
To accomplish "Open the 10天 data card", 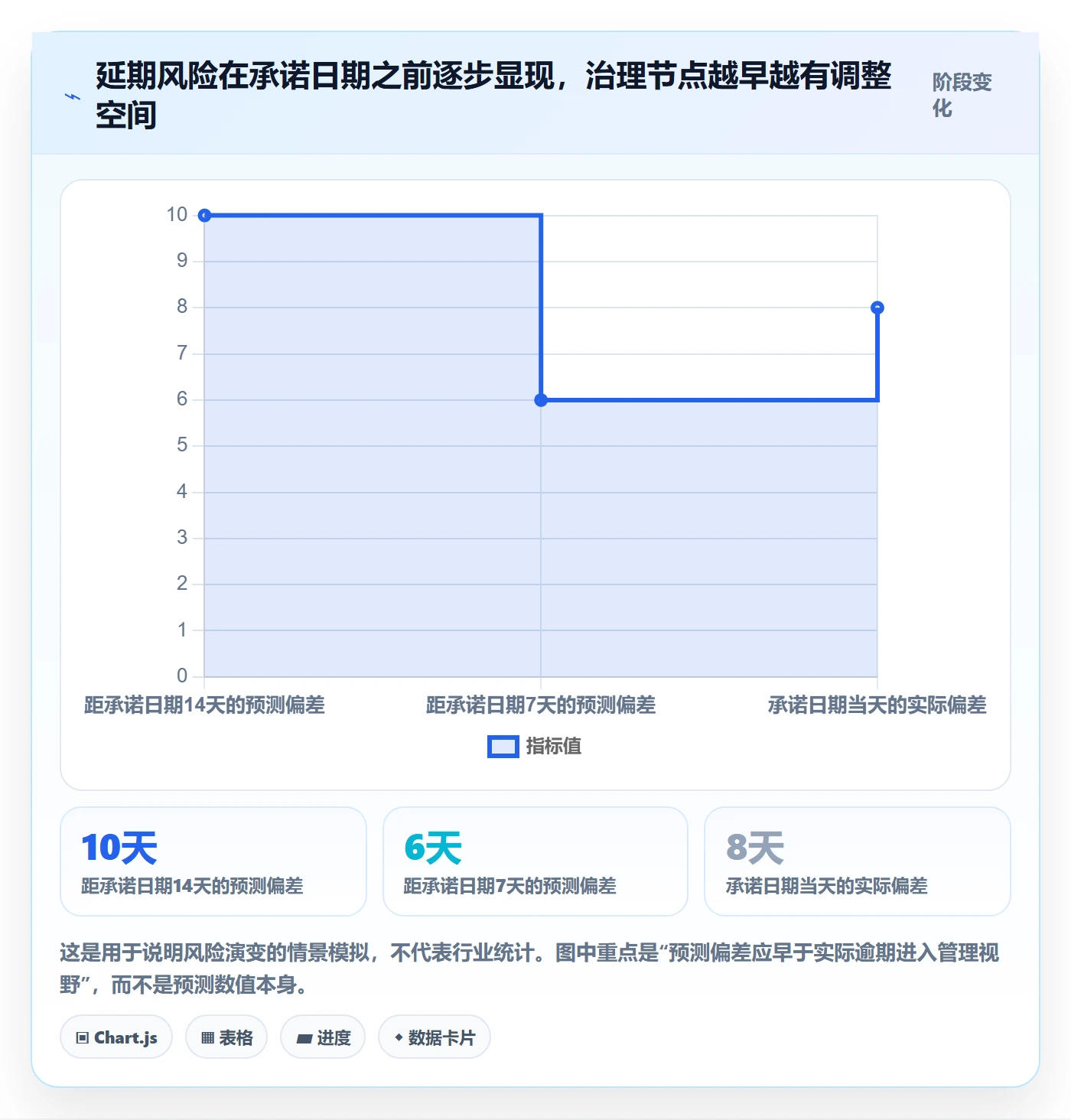I will click(213, 861).
